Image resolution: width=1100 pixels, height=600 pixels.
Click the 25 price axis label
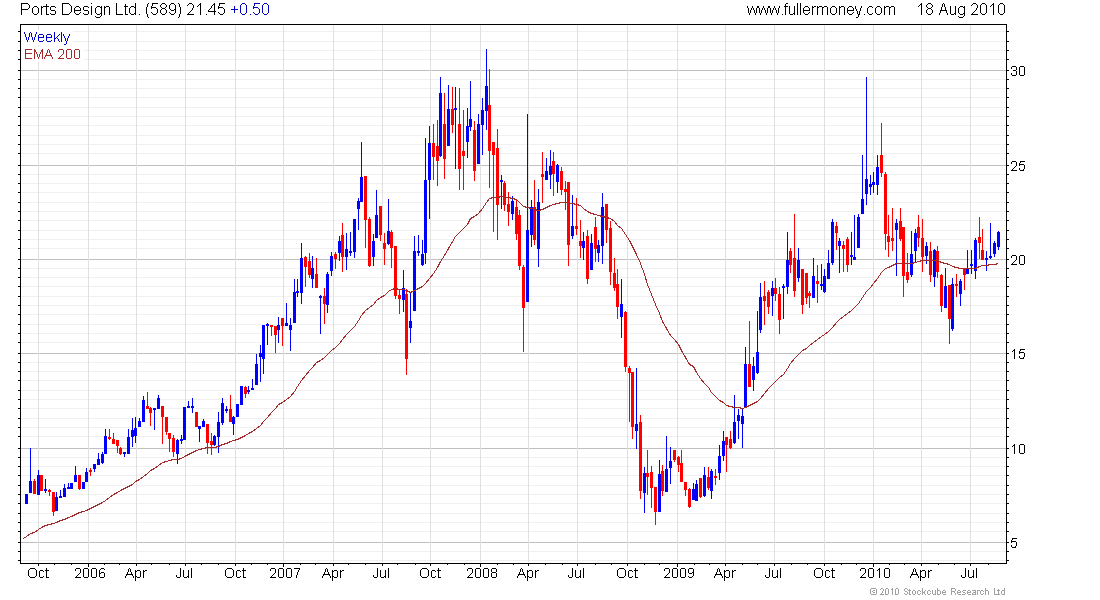[x=1018, y=166]
